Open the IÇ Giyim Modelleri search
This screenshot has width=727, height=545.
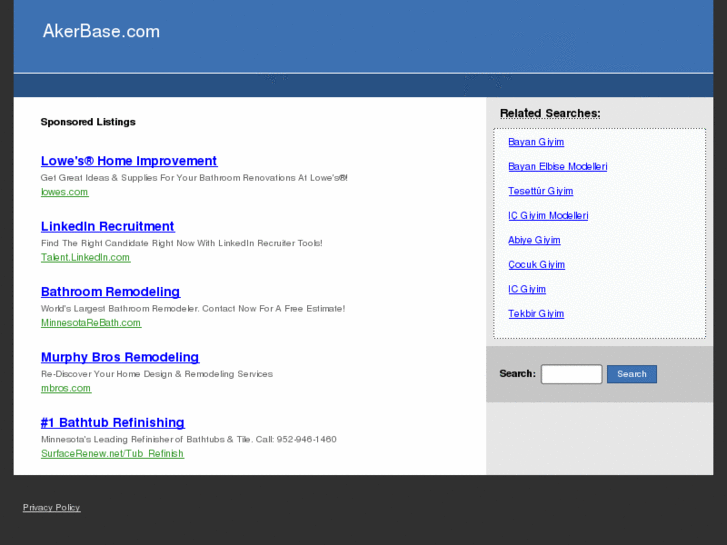(548, 216)
